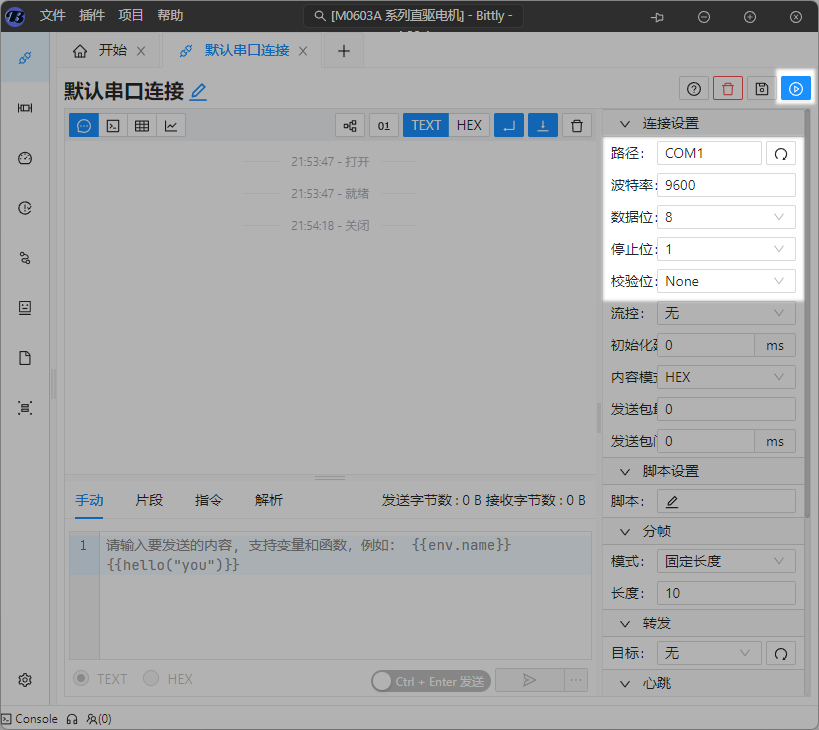Click the baud rate 9600 field
Image resolution: width=819 pixels, height=730 pixels.
point(726,185)
